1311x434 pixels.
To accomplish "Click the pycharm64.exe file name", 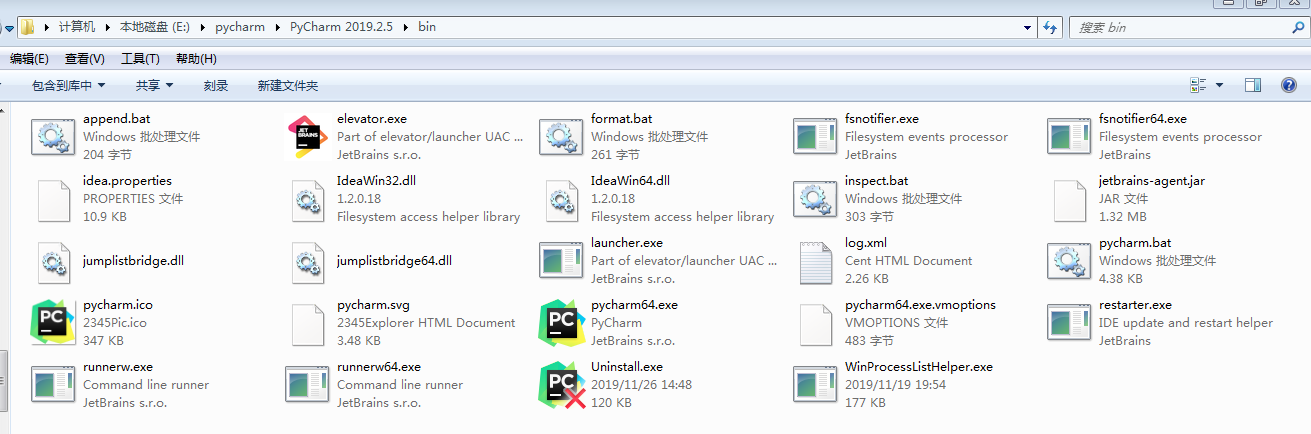I will click(x=634, y=305).
